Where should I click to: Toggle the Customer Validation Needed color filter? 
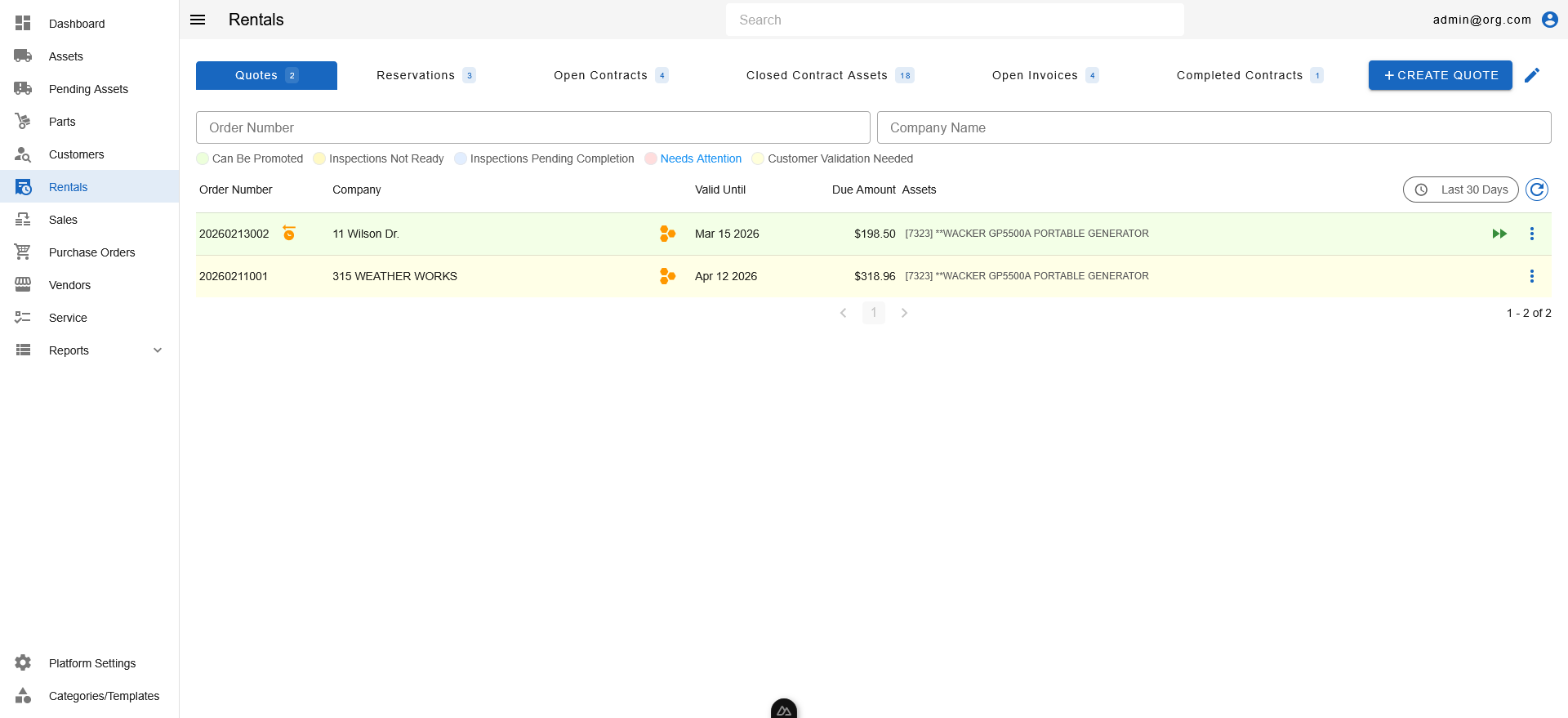[832, 158]
